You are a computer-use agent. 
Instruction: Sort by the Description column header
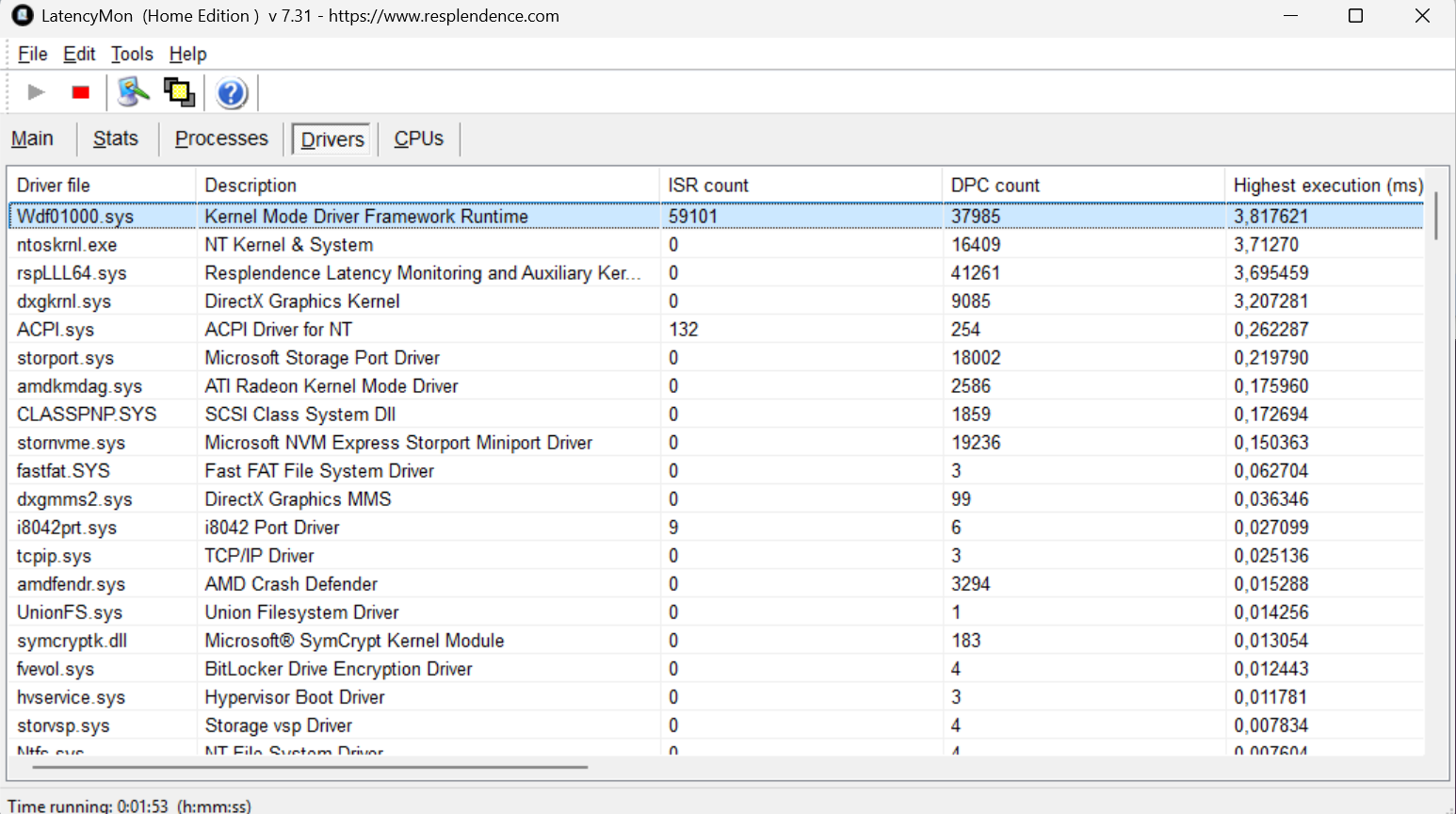pos(428,186)
